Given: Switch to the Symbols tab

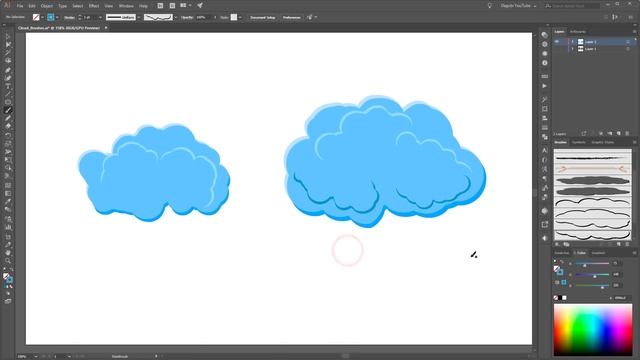Looking at the screenshot, I should (x=578, y=142).
